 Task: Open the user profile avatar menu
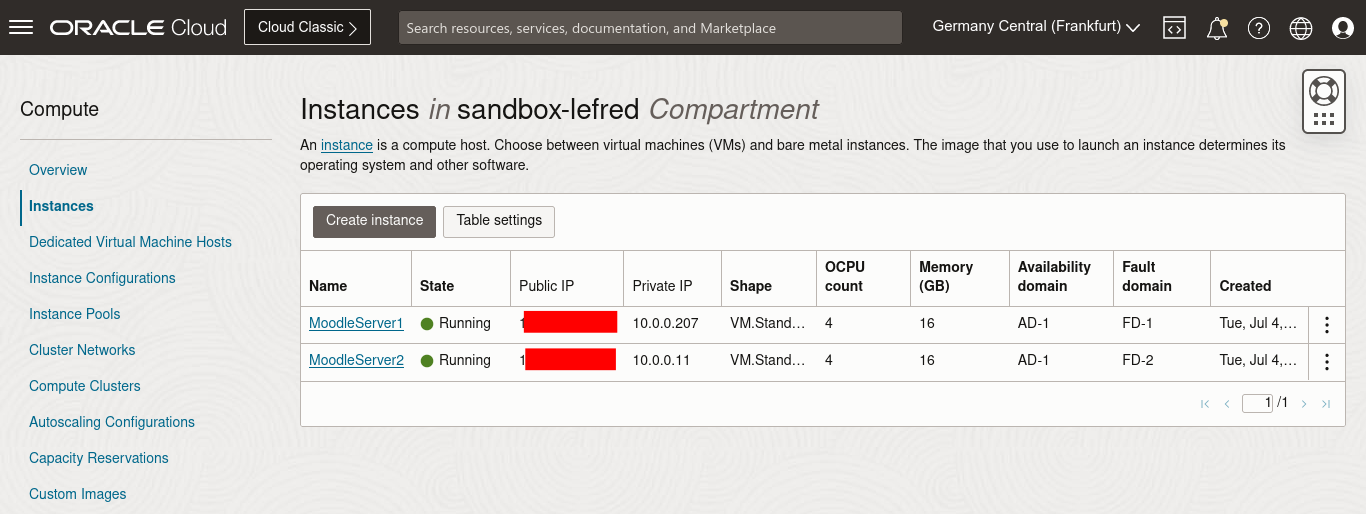click(x=1343, y=28)
